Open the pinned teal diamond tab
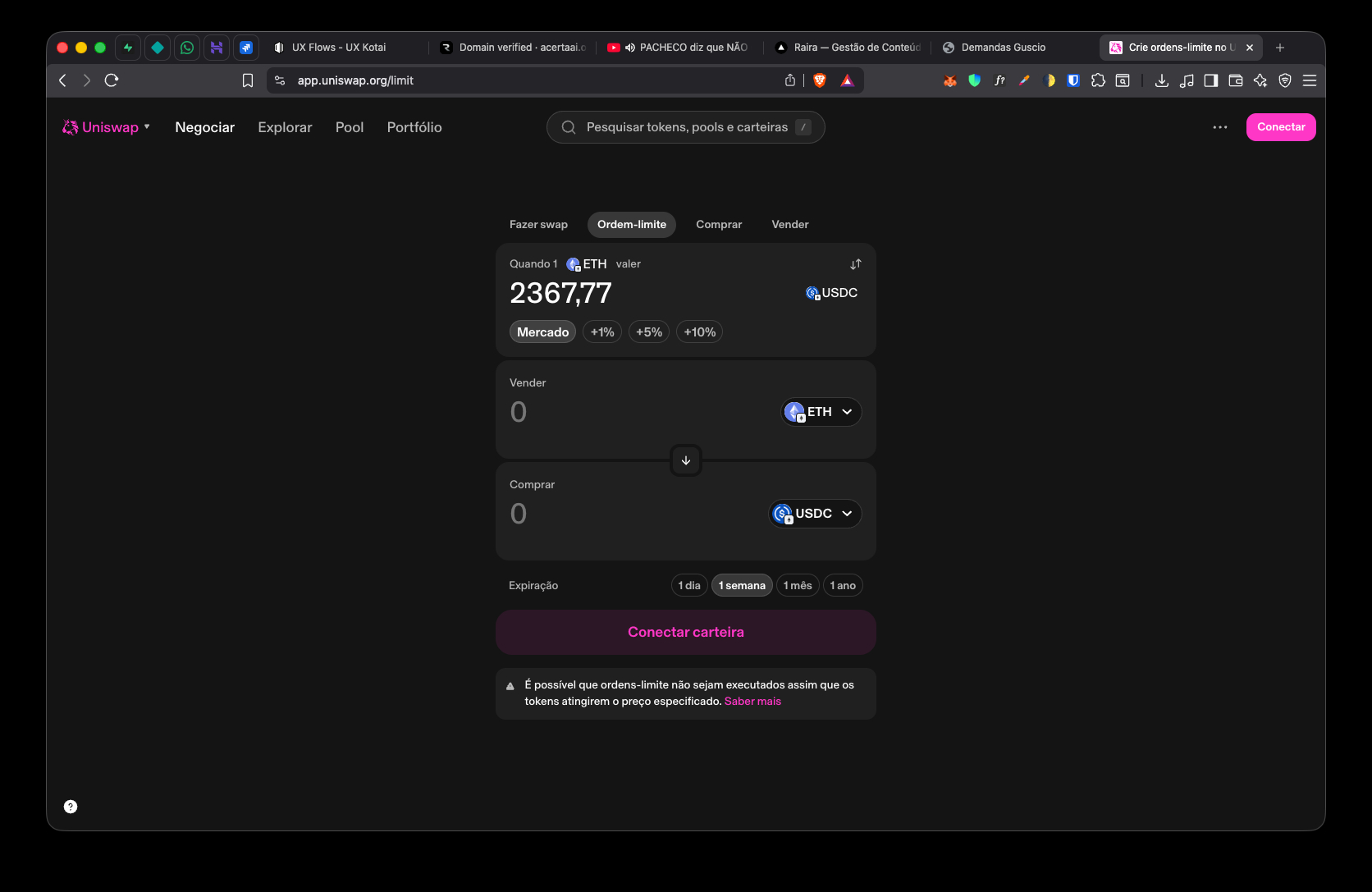 (158, 48)
